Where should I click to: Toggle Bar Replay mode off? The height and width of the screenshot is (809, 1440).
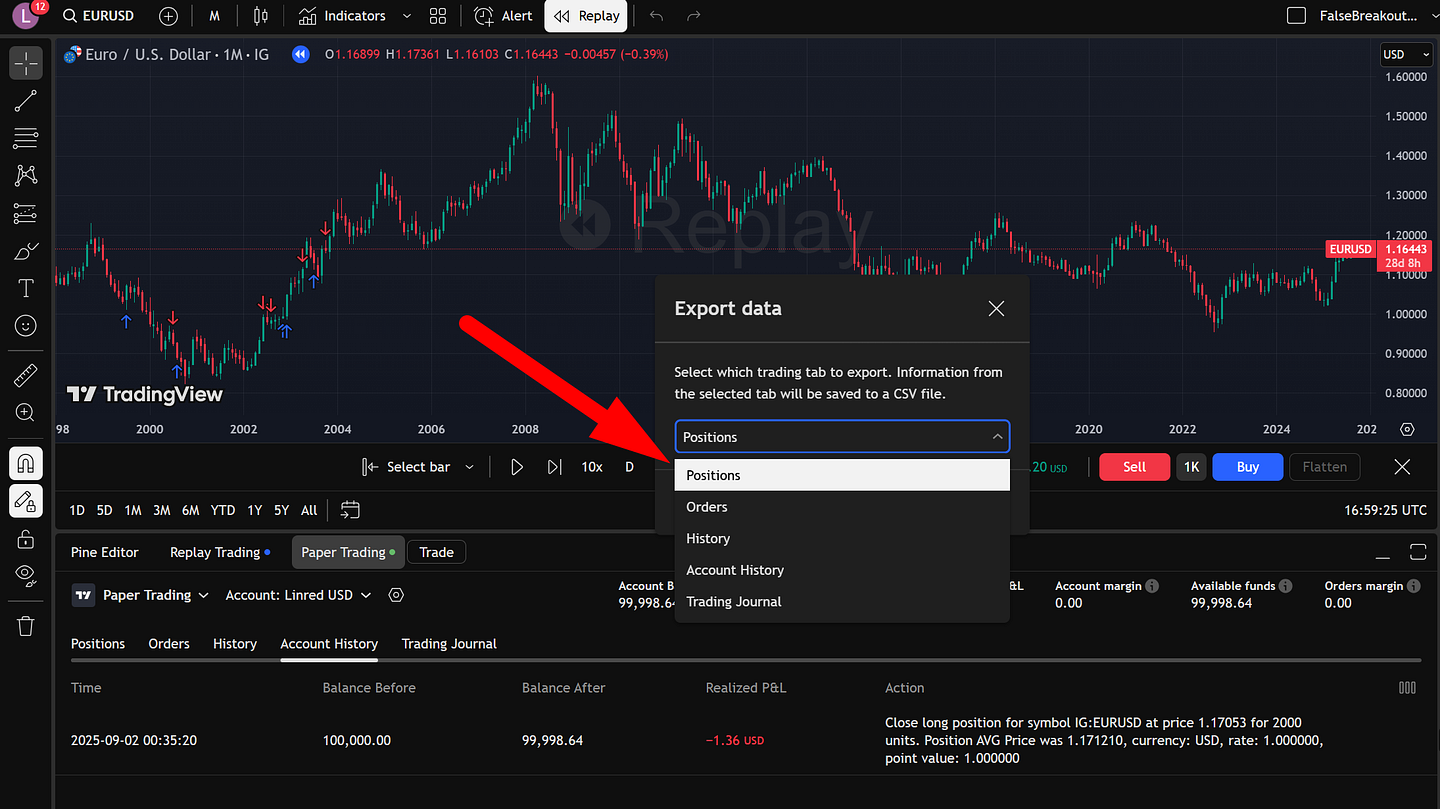[586, 16]
